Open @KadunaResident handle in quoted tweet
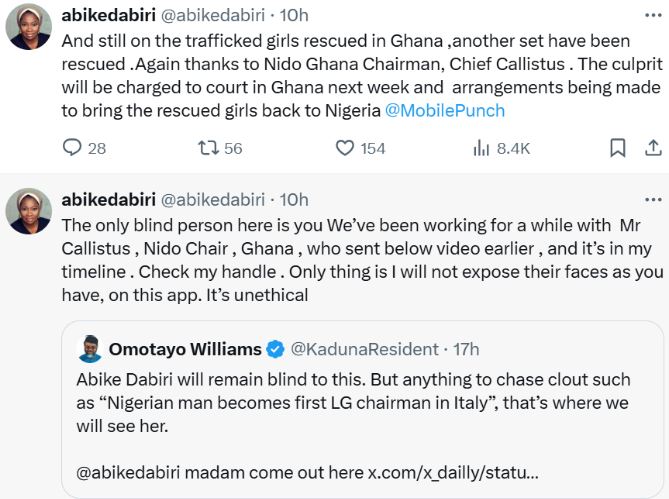Image resolution: width=669 pixels, height=499 pixels. coord(365,349)
